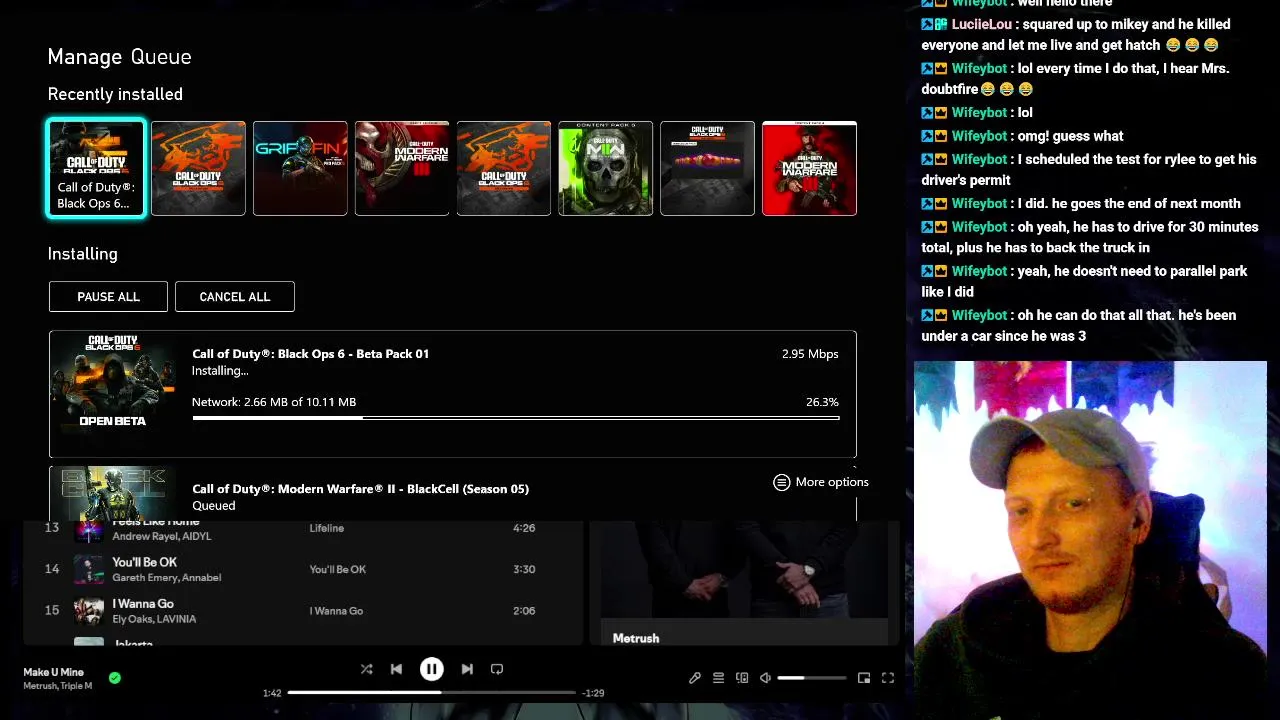Open the connect to a device icon

coord(742,678)
